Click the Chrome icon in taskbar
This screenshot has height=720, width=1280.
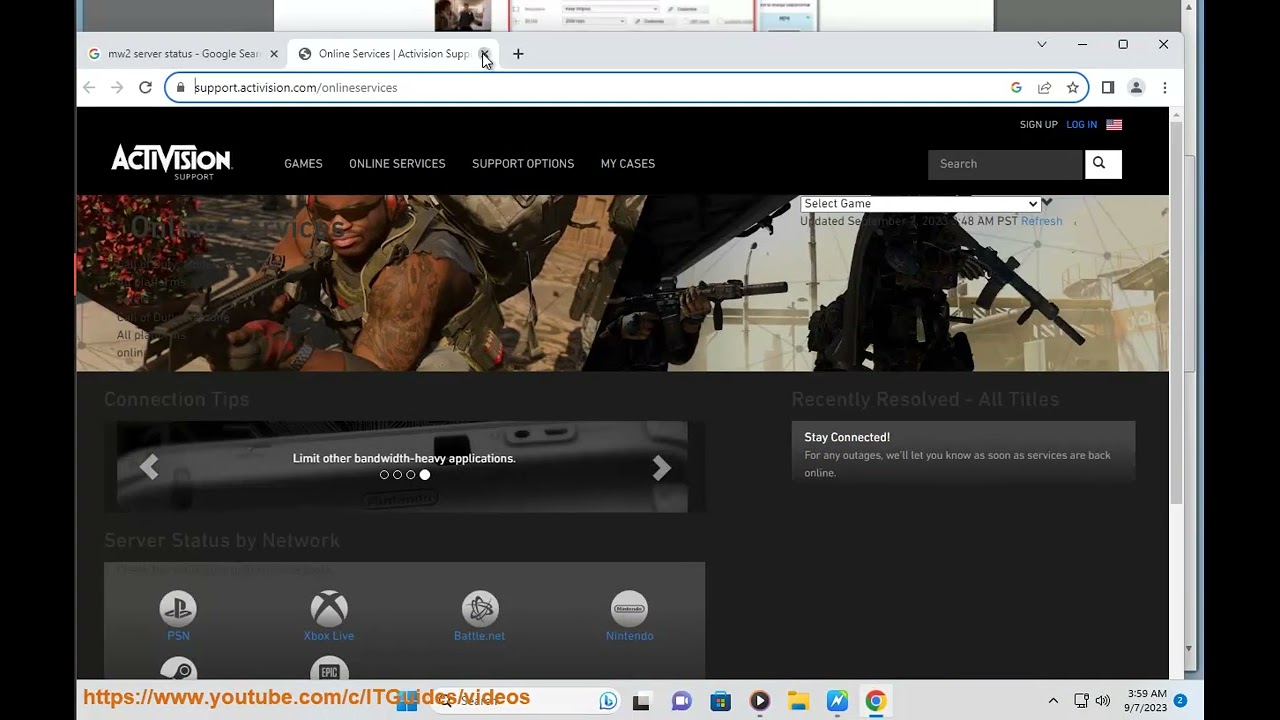click(876, 701)
